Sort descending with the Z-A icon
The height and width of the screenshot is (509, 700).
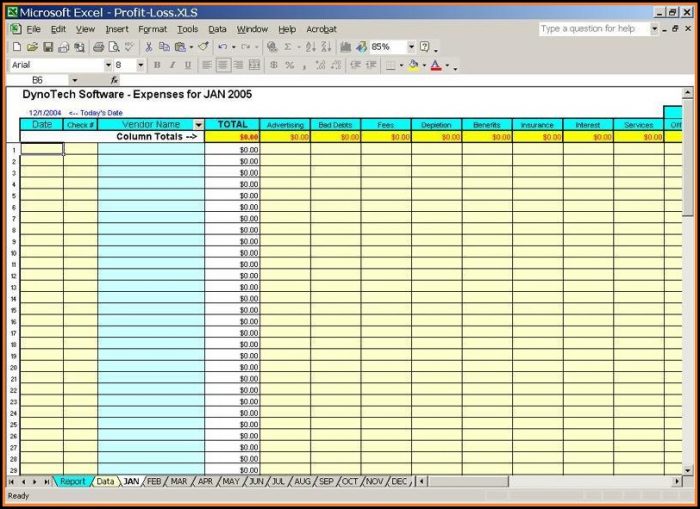click(x=326, y=46)
